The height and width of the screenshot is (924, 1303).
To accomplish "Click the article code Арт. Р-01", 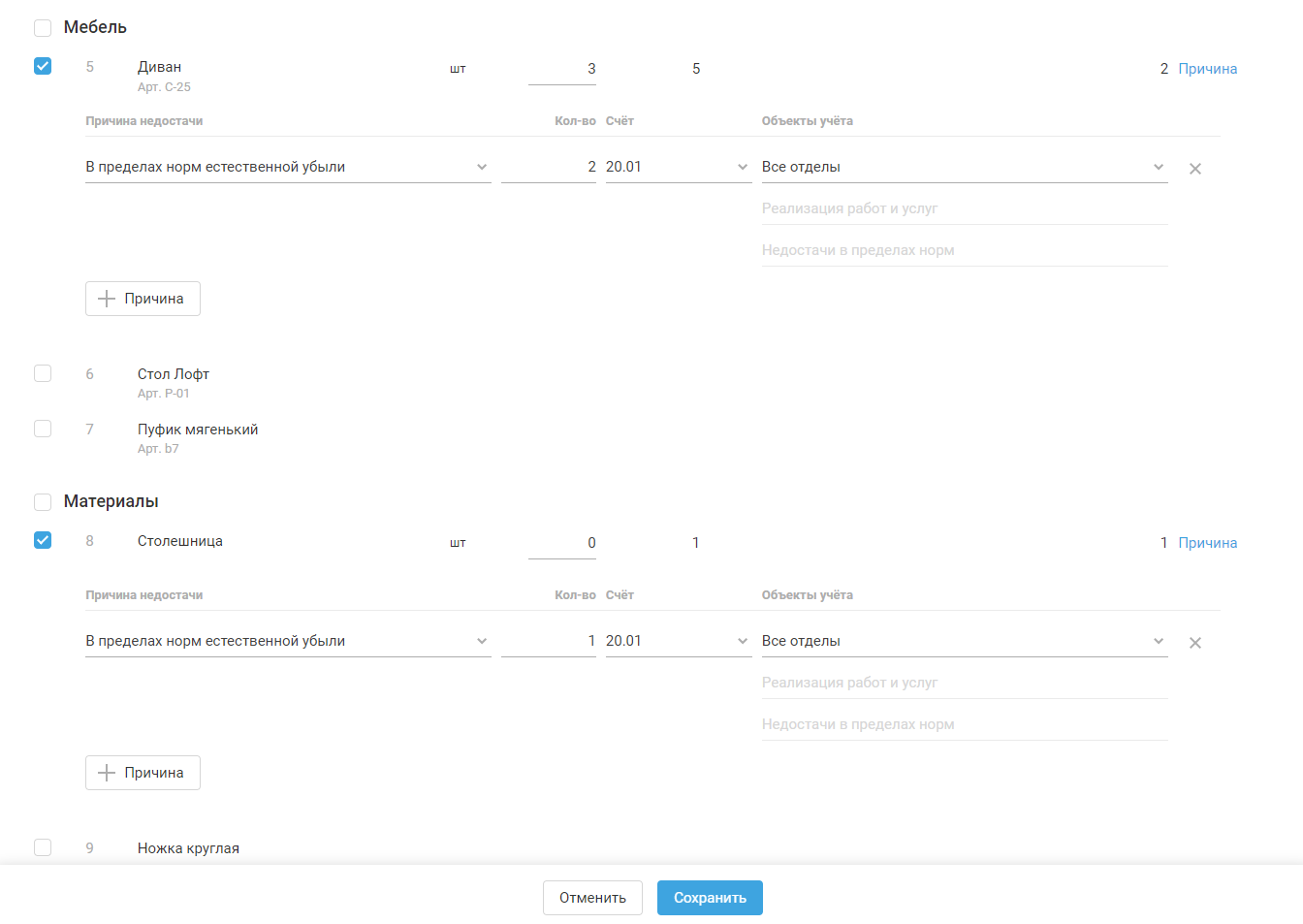I will pos(164,394).
